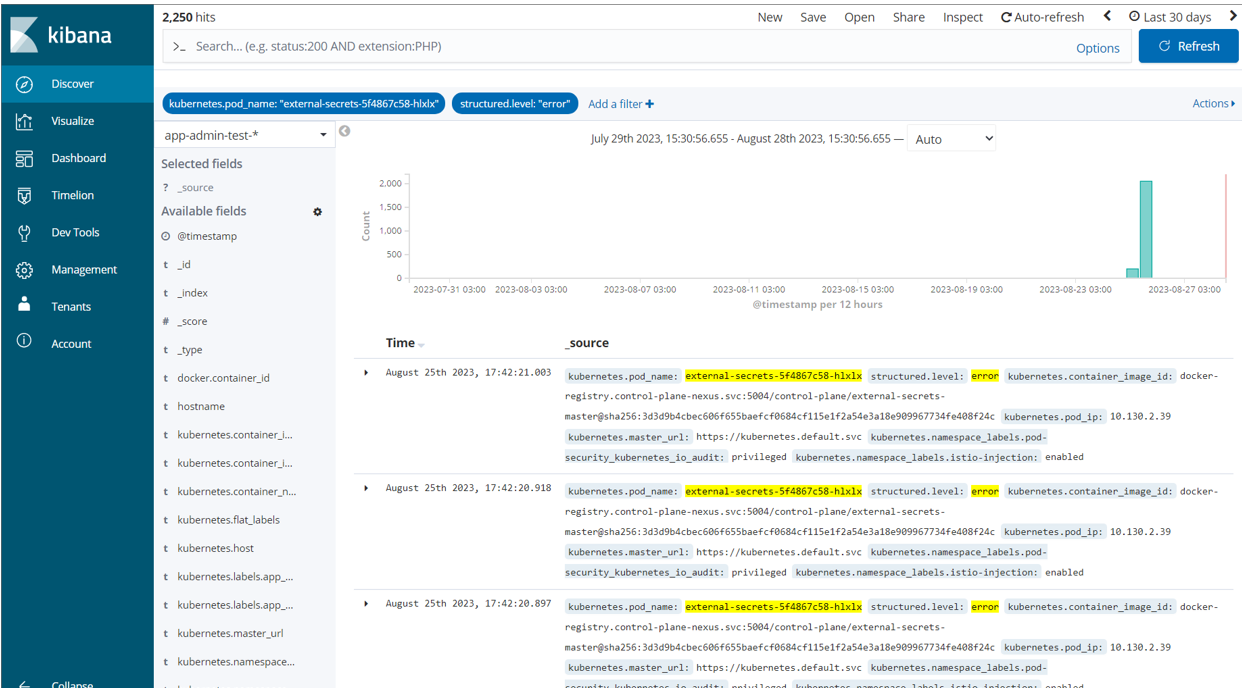
Task: Select the kubernetes.host field
Action: 215,548
